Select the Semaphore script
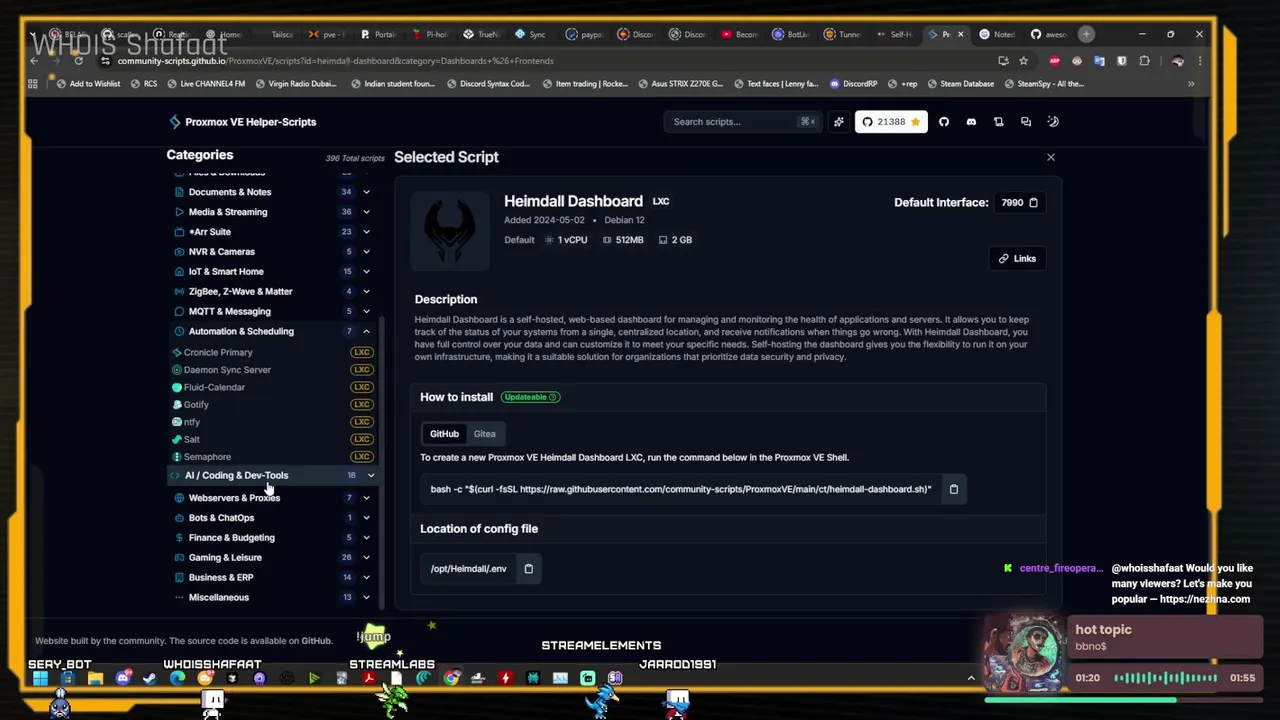 [x=272, y=457]
